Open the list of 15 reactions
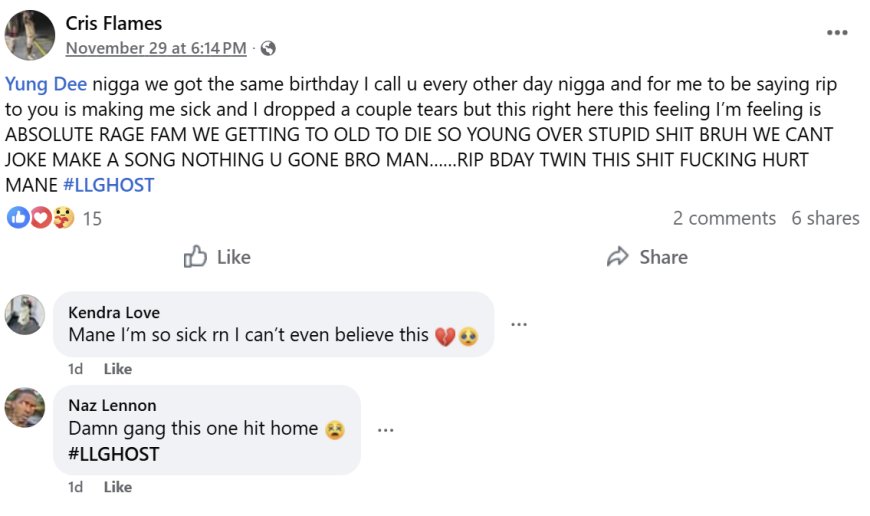Image resolution: width=870 pixels, height=516 pixels. tap(92, 218)
